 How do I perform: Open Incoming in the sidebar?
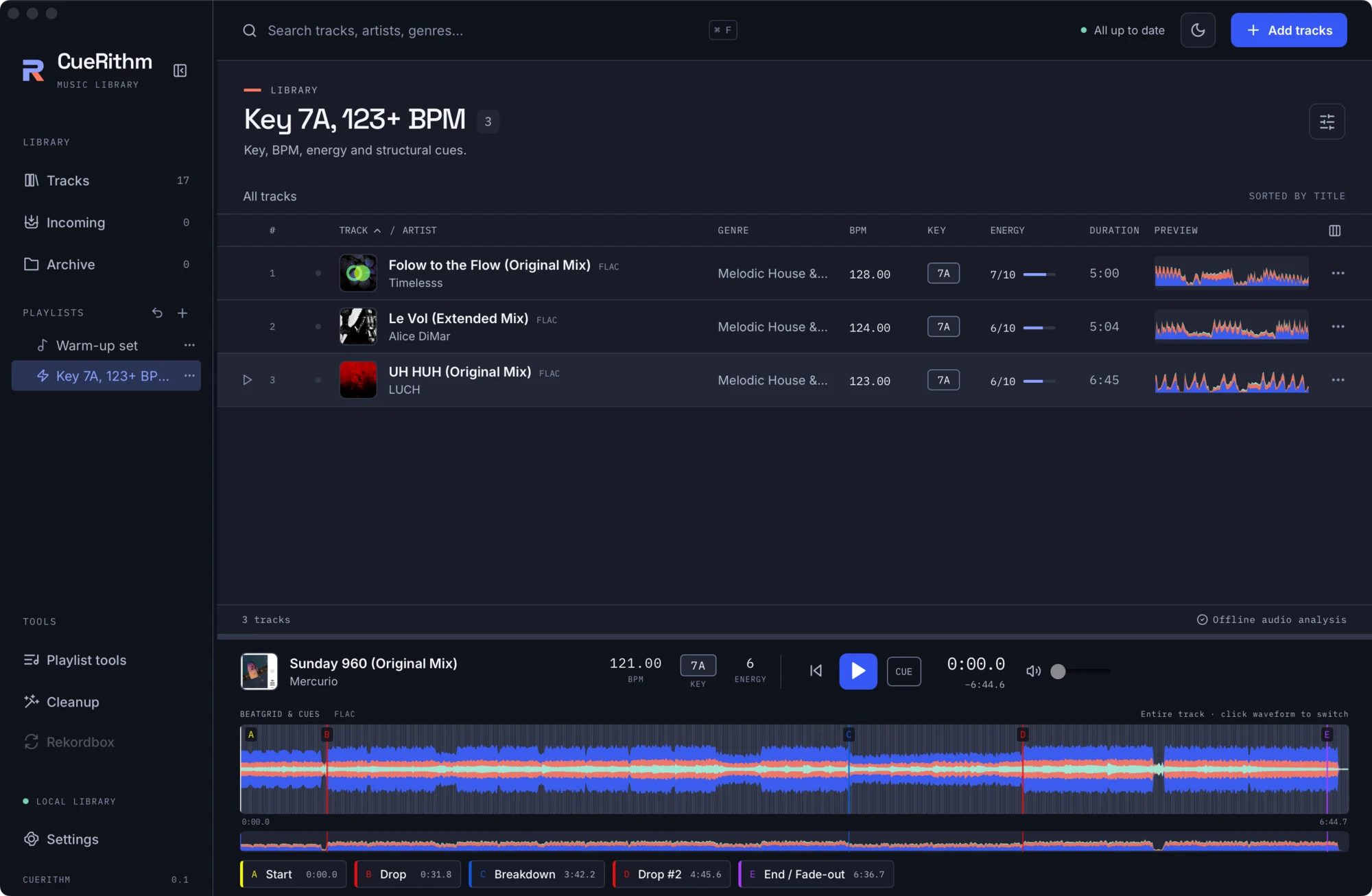click(106, 222)
